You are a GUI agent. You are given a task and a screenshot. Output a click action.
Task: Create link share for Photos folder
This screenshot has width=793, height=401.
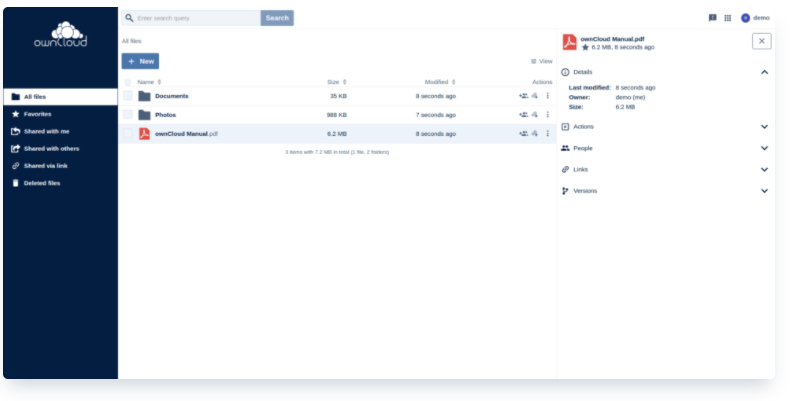point(535,115)
